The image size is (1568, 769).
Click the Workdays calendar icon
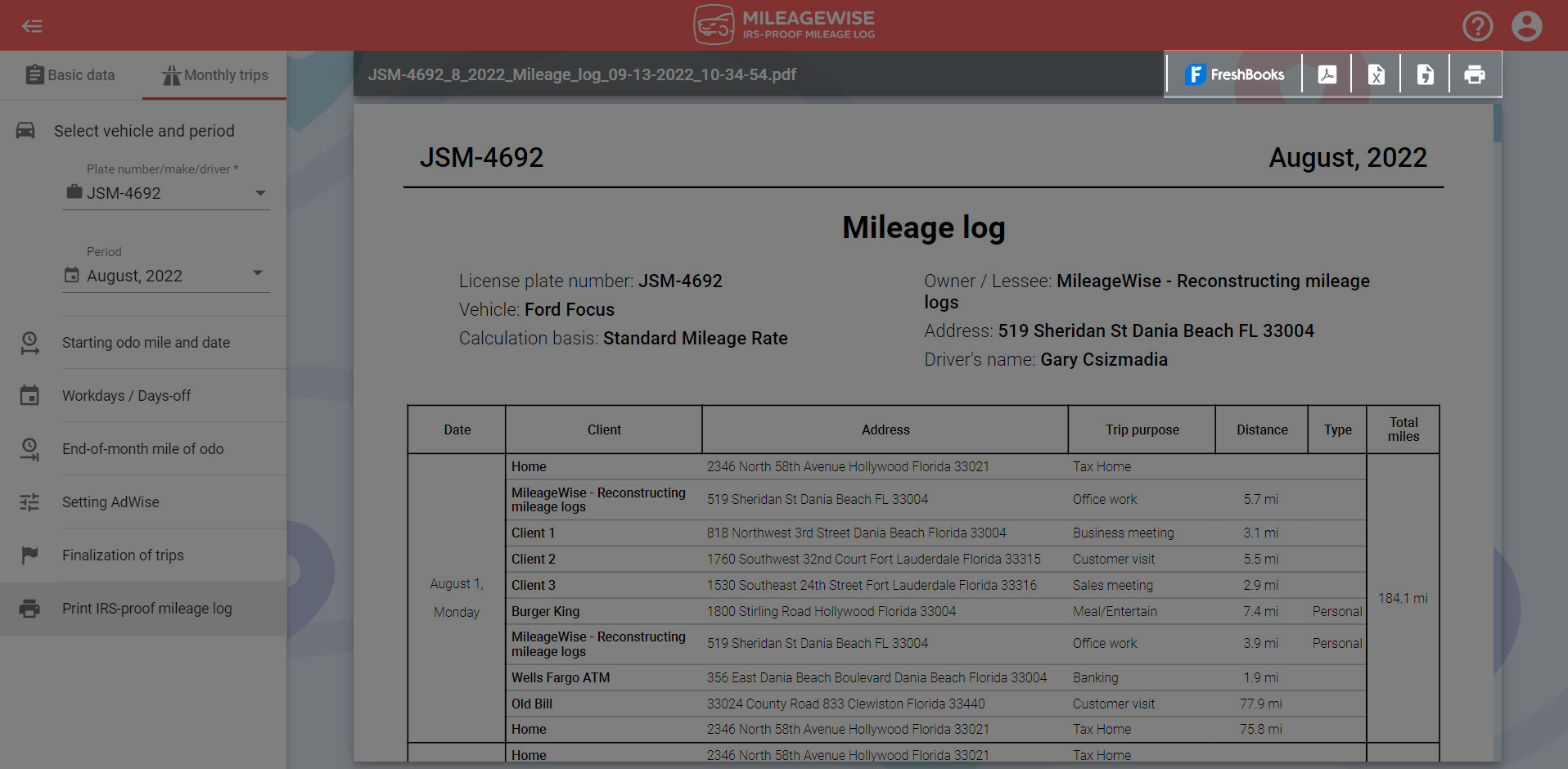29,396
